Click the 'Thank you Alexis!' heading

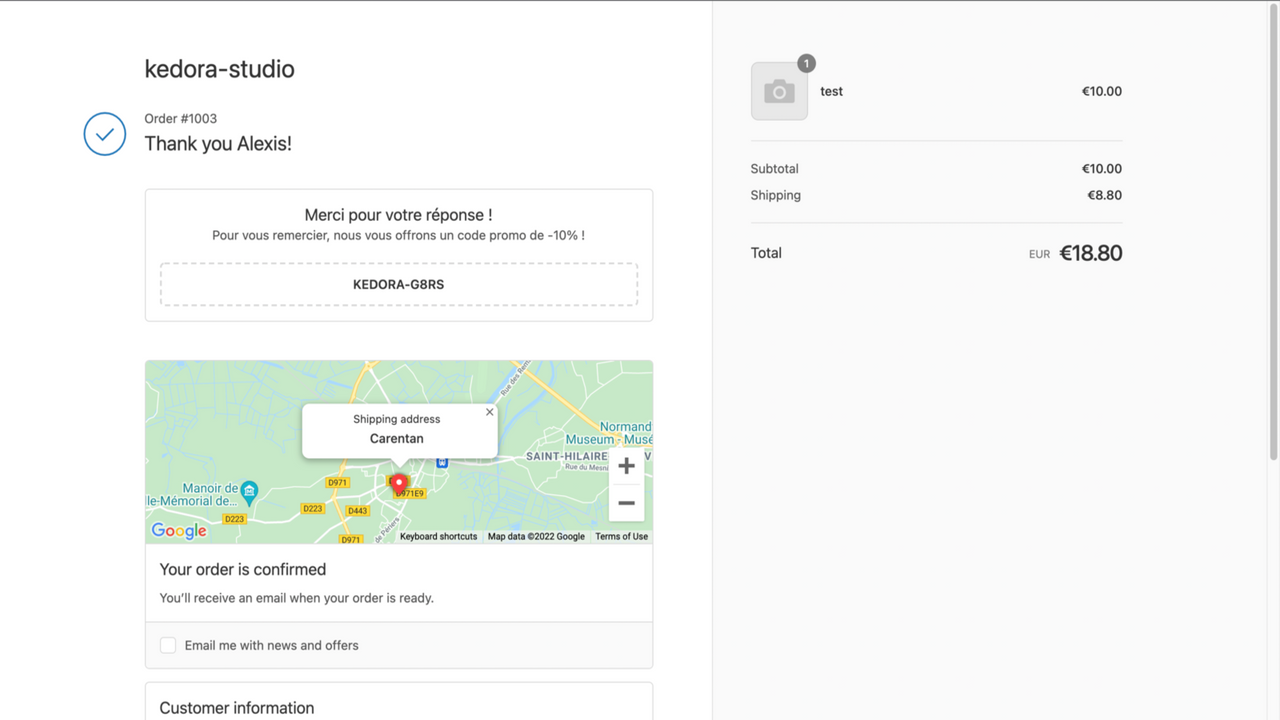tap(218, 143)
